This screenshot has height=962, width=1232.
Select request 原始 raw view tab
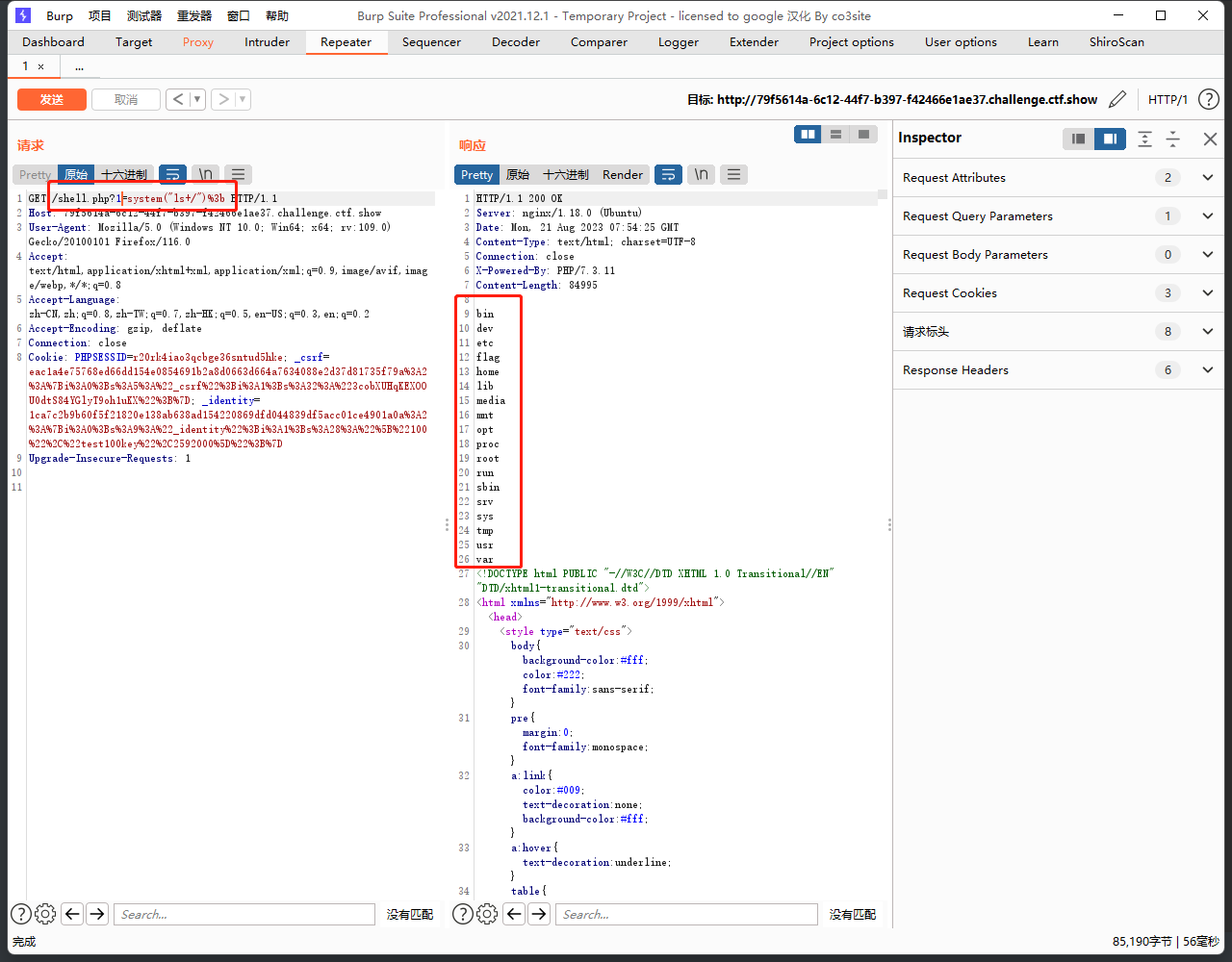76,174
